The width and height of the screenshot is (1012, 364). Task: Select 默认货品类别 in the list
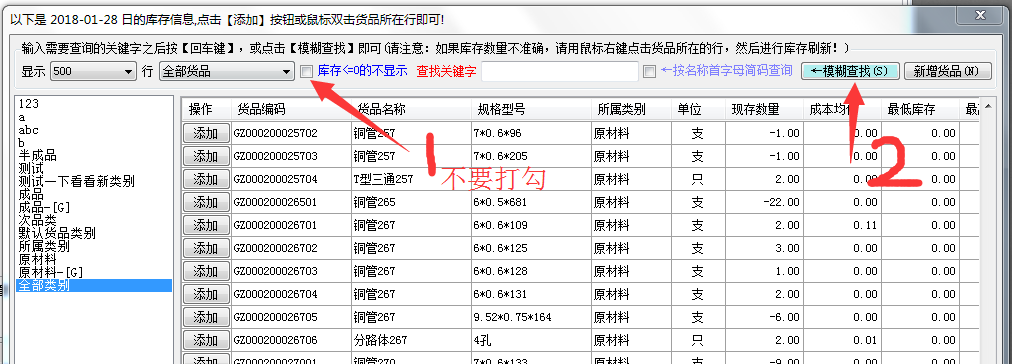point(57,233)
